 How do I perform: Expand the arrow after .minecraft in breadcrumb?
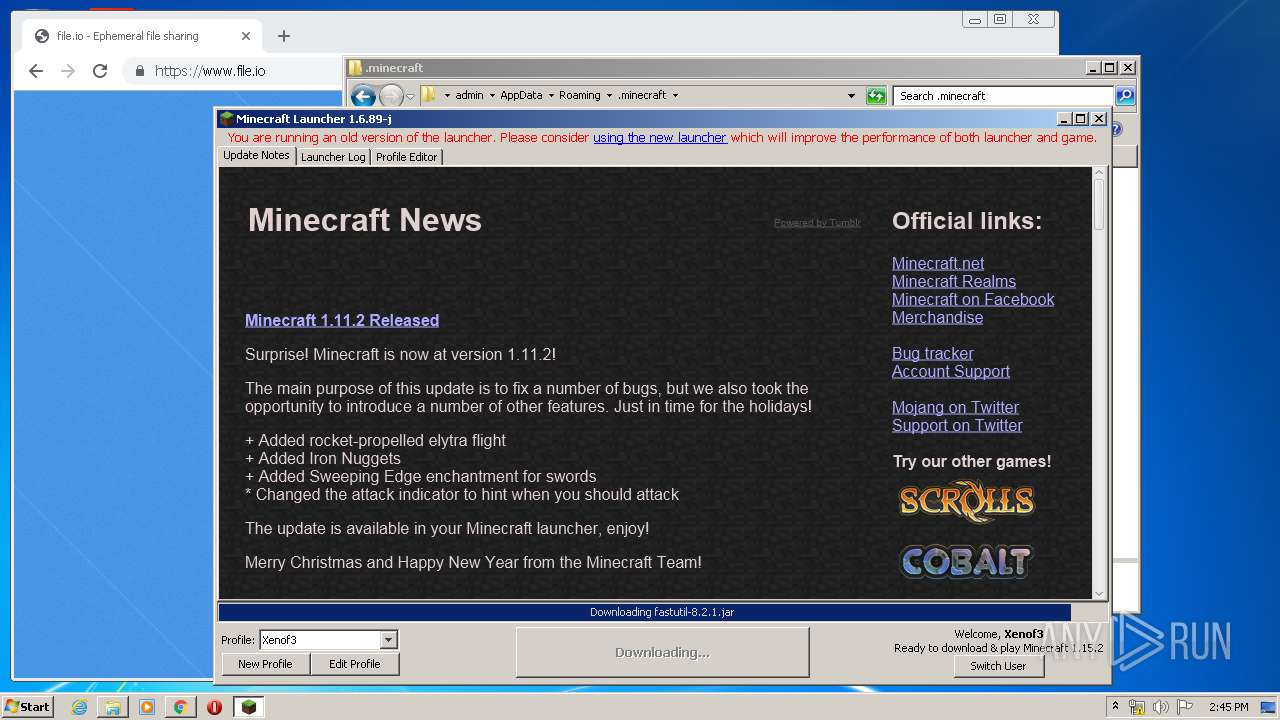(675, 96)
